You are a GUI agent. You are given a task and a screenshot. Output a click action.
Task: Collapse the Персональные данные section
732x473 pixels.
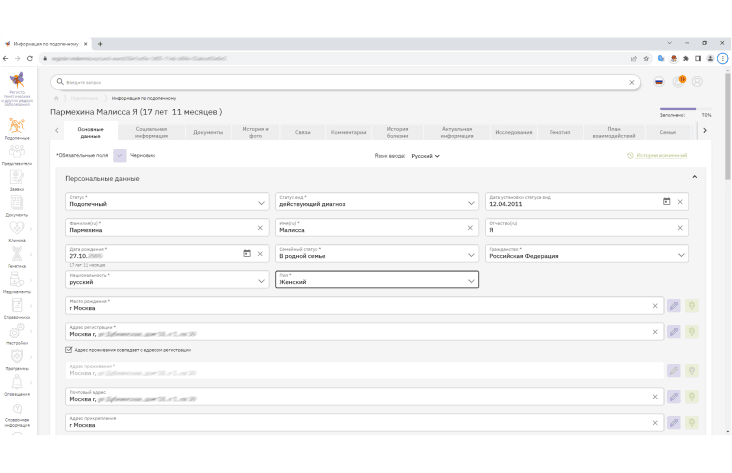click(x=695, y=177)
